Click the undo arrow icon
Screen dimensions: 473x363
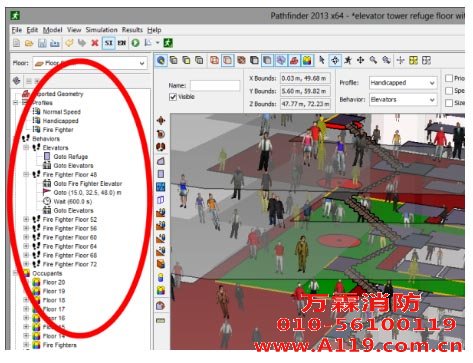tap(69, 43)
